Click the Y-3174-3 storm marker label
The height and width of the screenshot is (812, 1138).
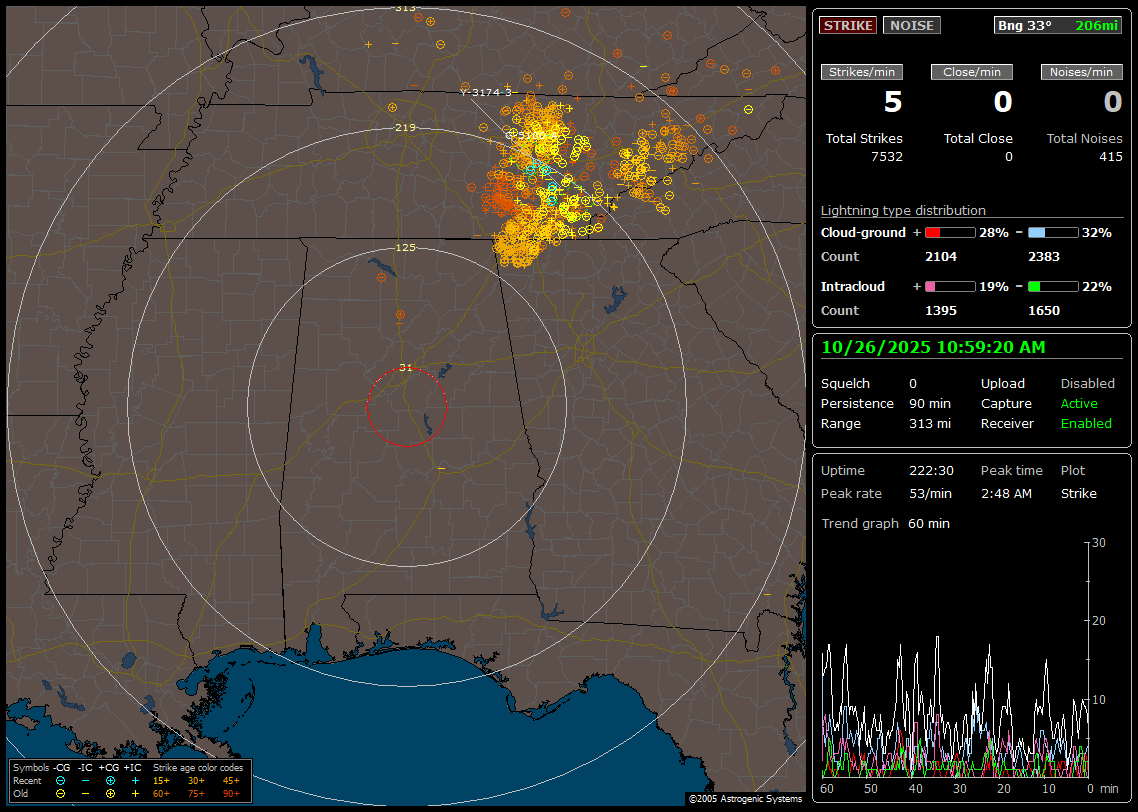coord(486,92)
